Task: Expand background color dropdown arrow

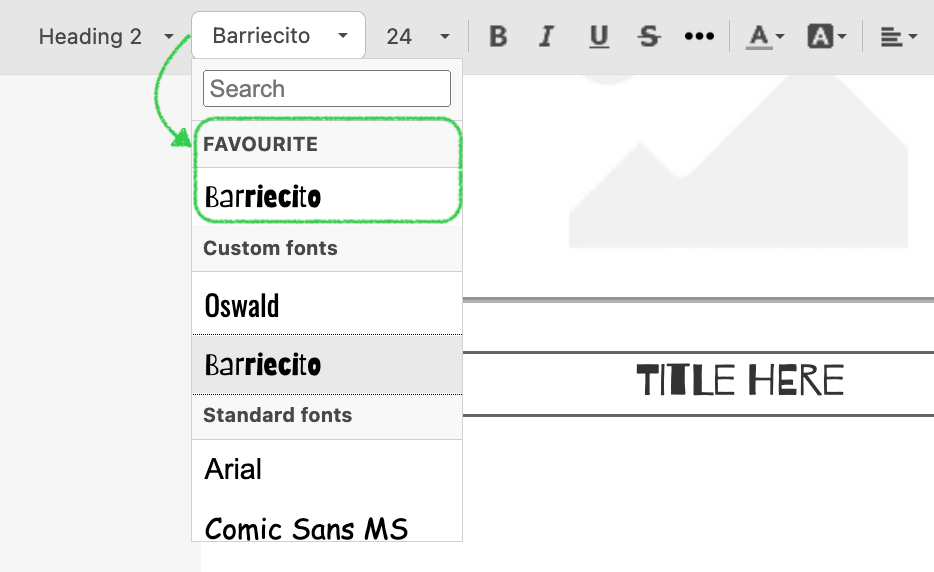Action: 842,38
